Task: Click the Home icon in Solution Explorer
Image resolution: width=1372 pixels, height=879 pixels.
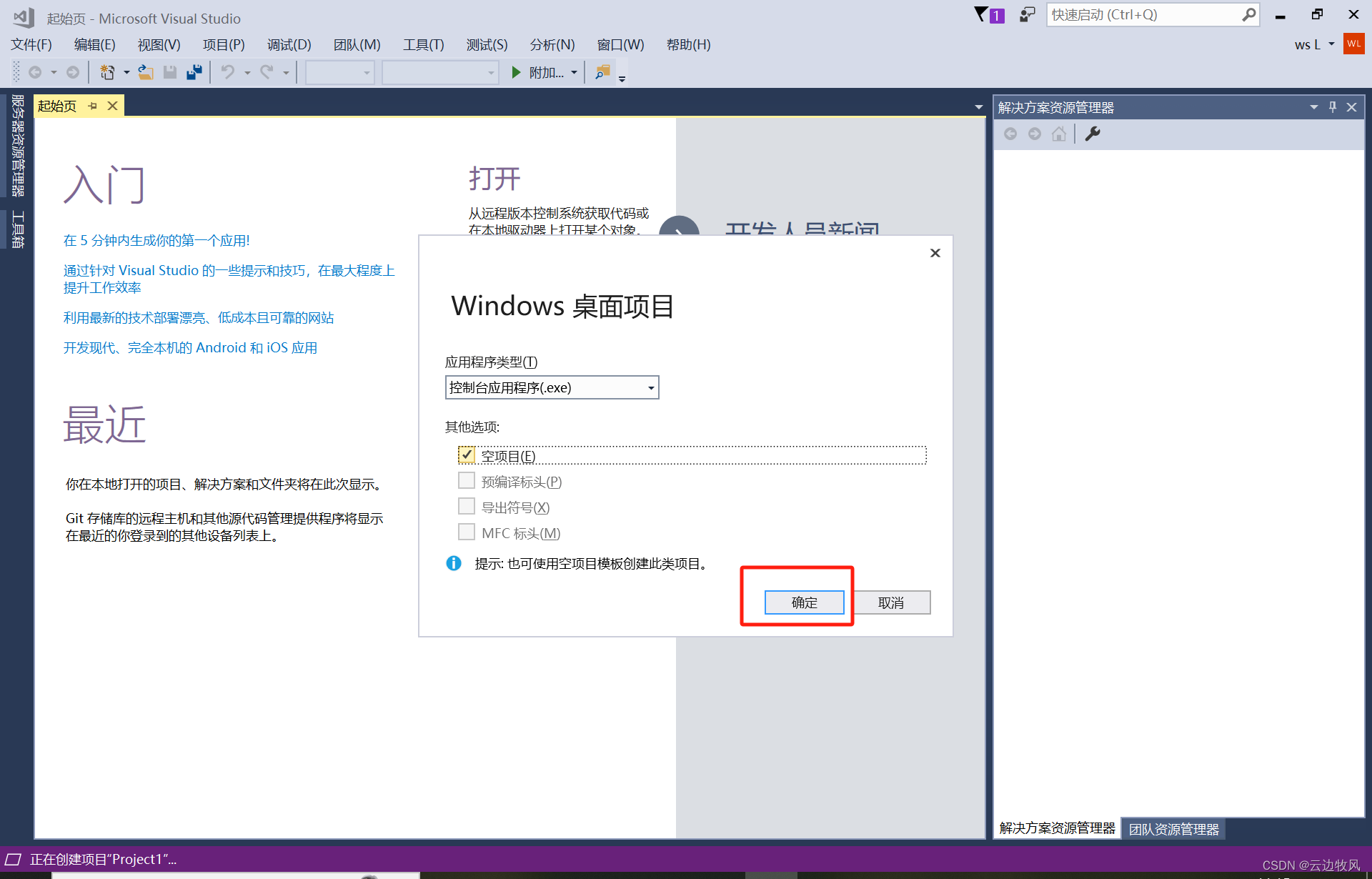Action: pos(1059,134)
